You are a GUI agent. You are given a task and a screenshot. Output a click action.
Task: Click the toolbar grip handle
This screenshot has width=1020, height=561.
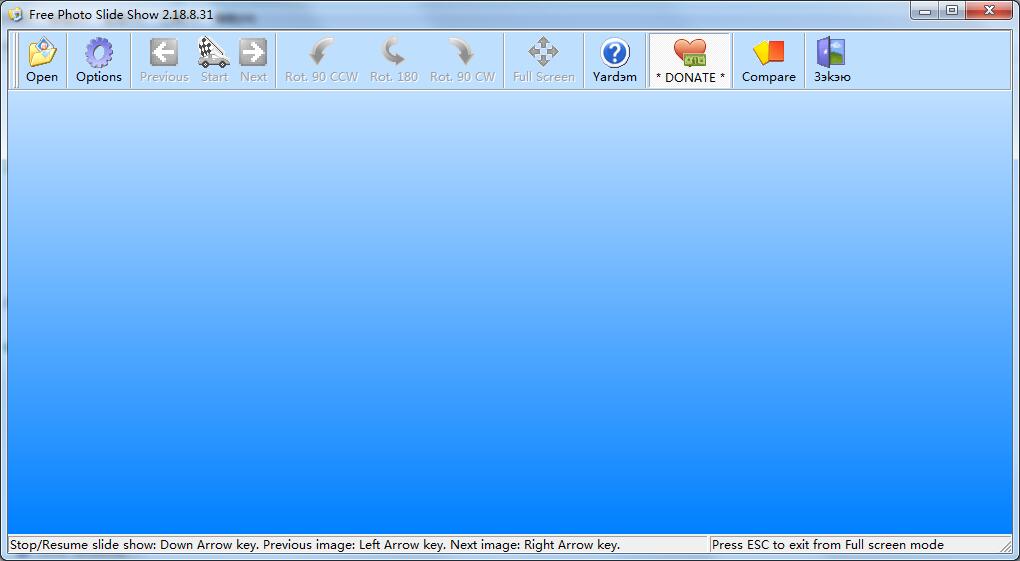coord(16,61)
